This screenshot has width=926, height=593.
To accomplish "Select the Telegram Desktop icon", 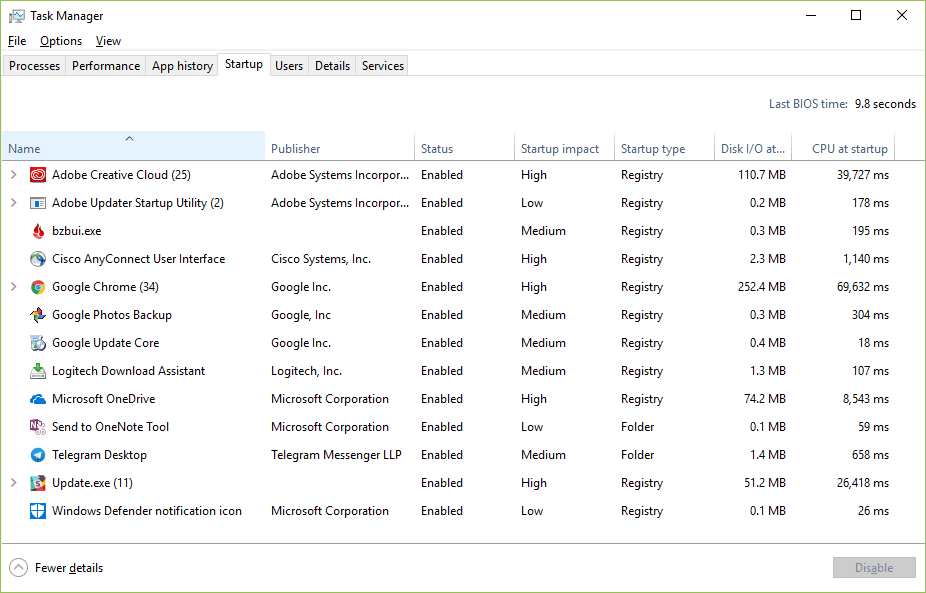I will (38, 454).
